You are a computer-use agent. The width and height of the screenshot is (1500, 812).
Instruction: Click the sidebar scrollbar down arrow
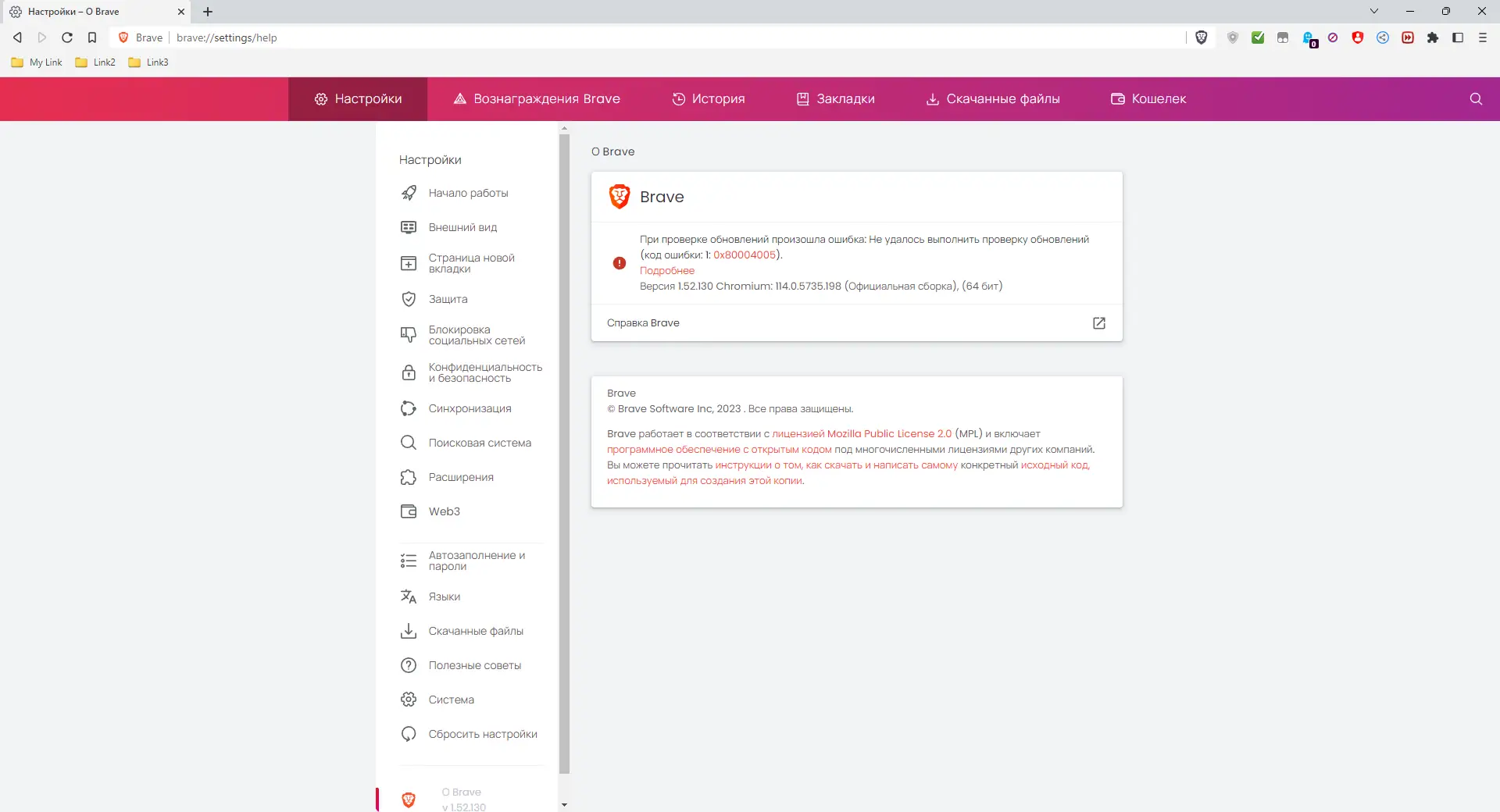click(x=564, y=805)
